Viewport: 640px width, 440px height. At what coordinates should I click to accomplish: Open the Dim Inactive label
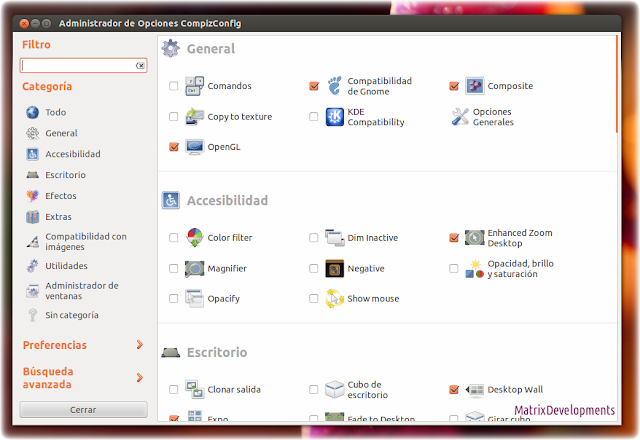coord(373,238)
